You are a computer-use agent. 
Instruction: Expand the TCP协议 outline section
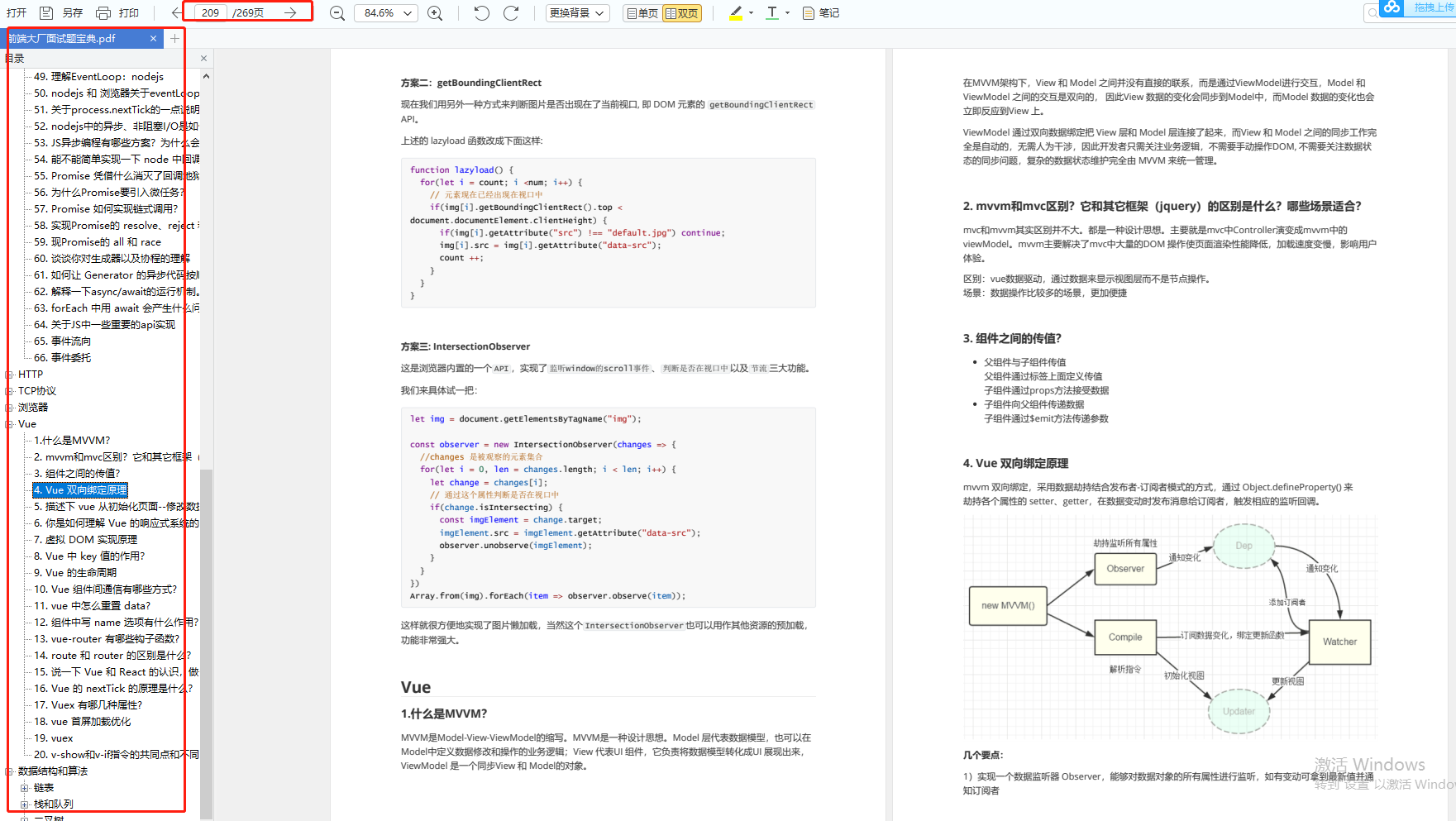(10, 391)
